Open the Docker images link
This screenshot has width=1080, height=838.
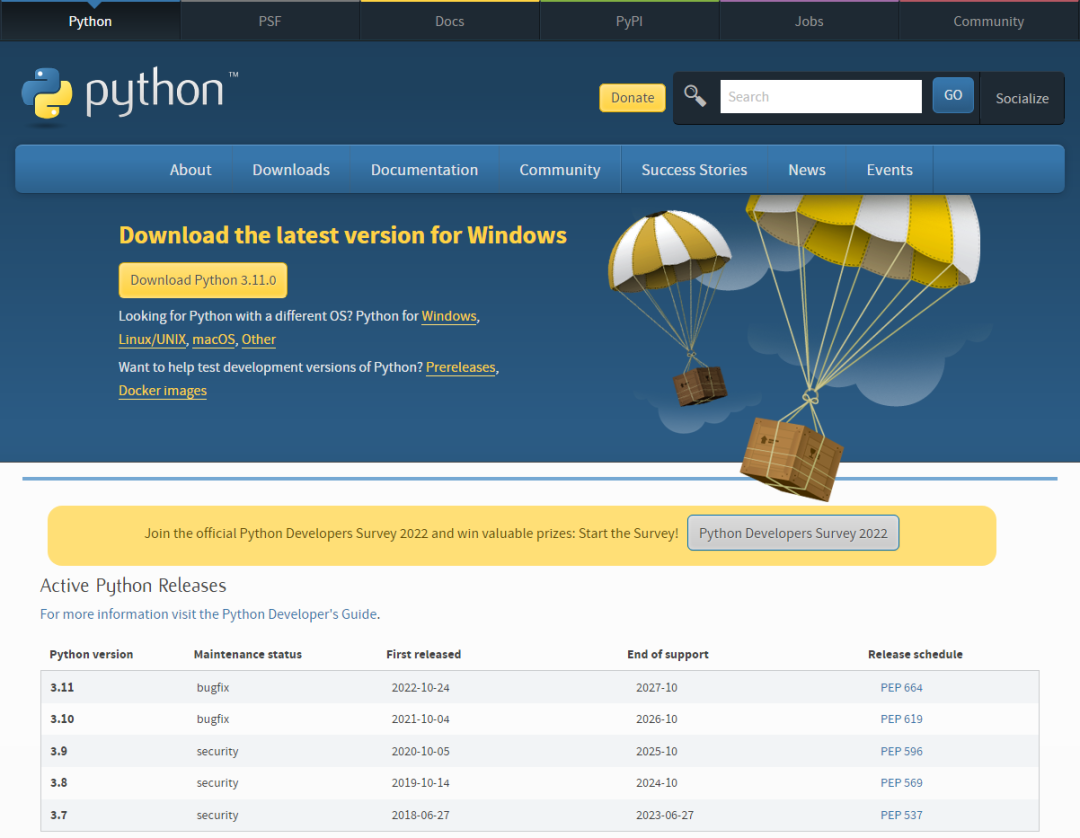pyautogui.click(x=163, y=390)
